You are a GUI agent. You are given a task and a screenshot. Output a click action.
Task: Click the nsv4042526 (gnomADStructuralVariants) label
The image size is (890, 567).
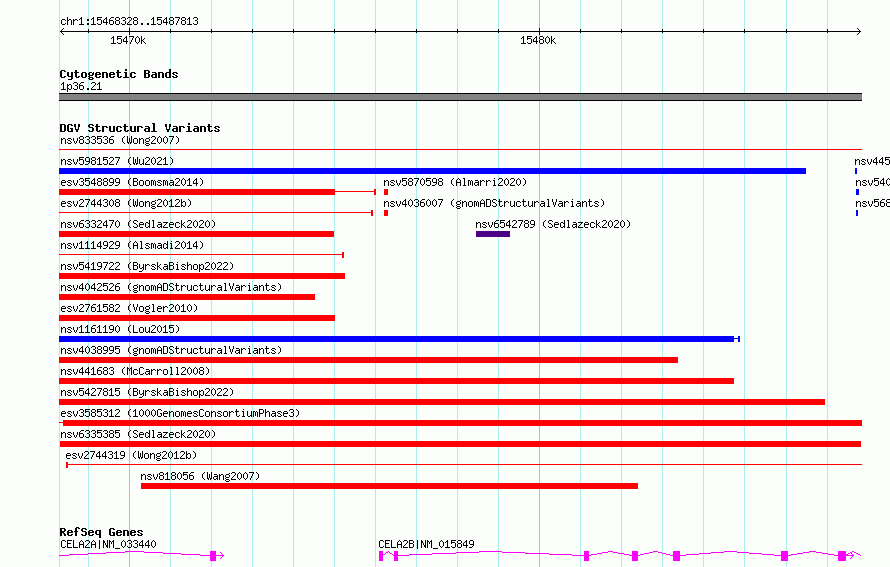click(x=171, y=287)
